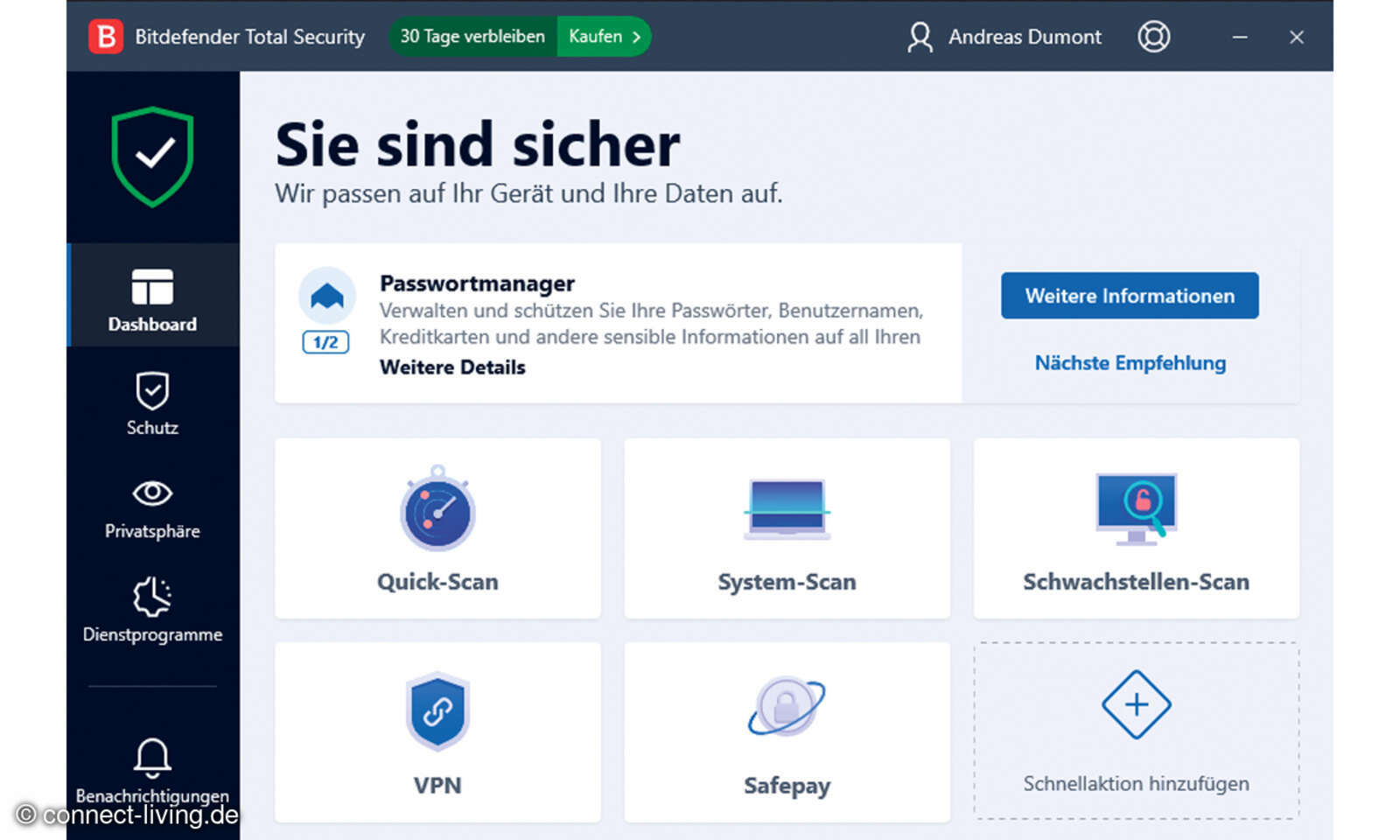Click the green shield status icon
Image resolution: width=1400 pixels, height=840 pixels.
pos(152,157)
